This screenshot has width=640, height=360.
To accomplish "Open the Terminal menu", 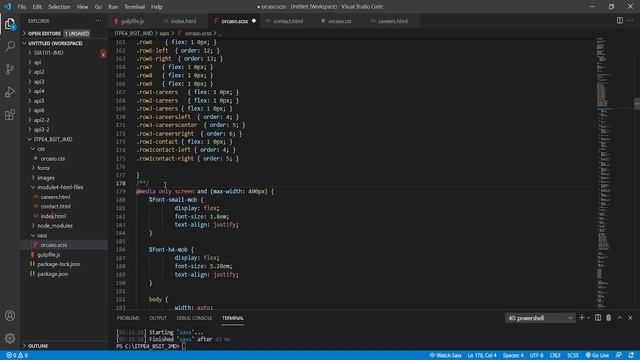I will pos(134,7).
